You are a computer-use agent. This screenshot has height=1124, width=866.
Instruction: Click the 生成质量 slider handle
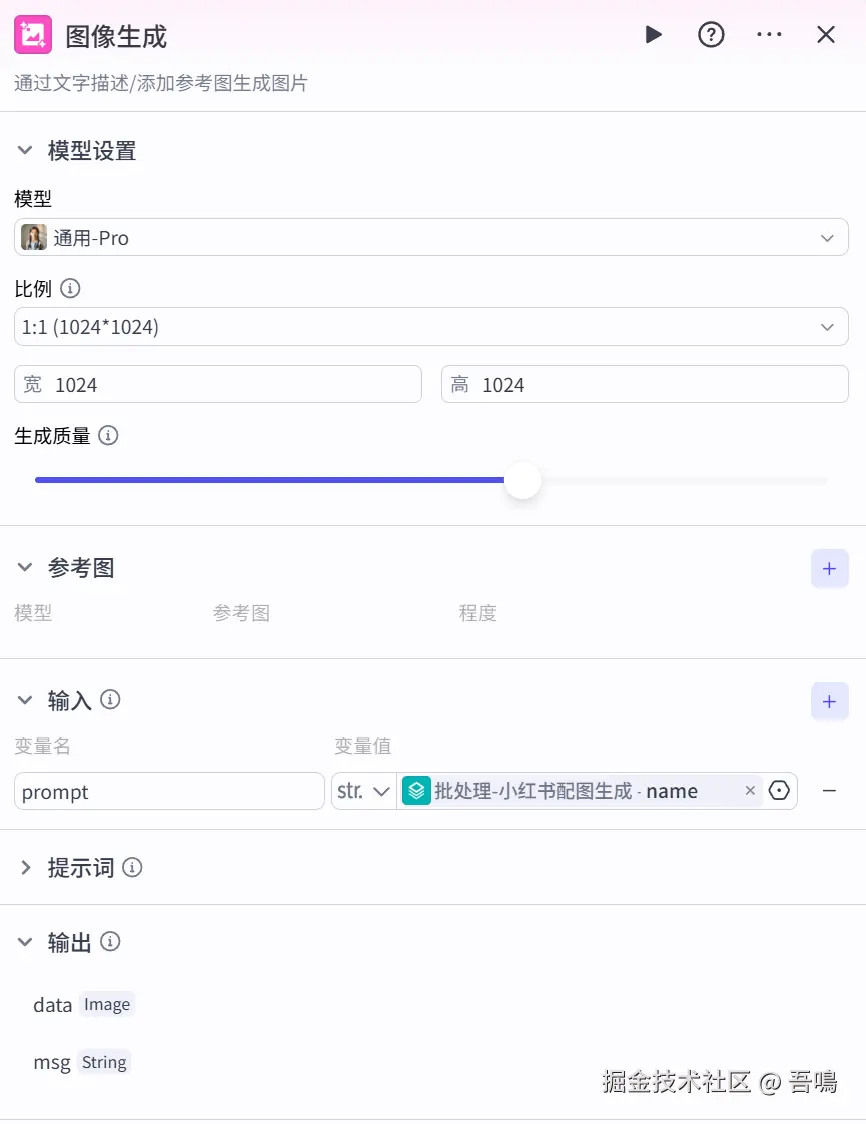pos(523,480)
